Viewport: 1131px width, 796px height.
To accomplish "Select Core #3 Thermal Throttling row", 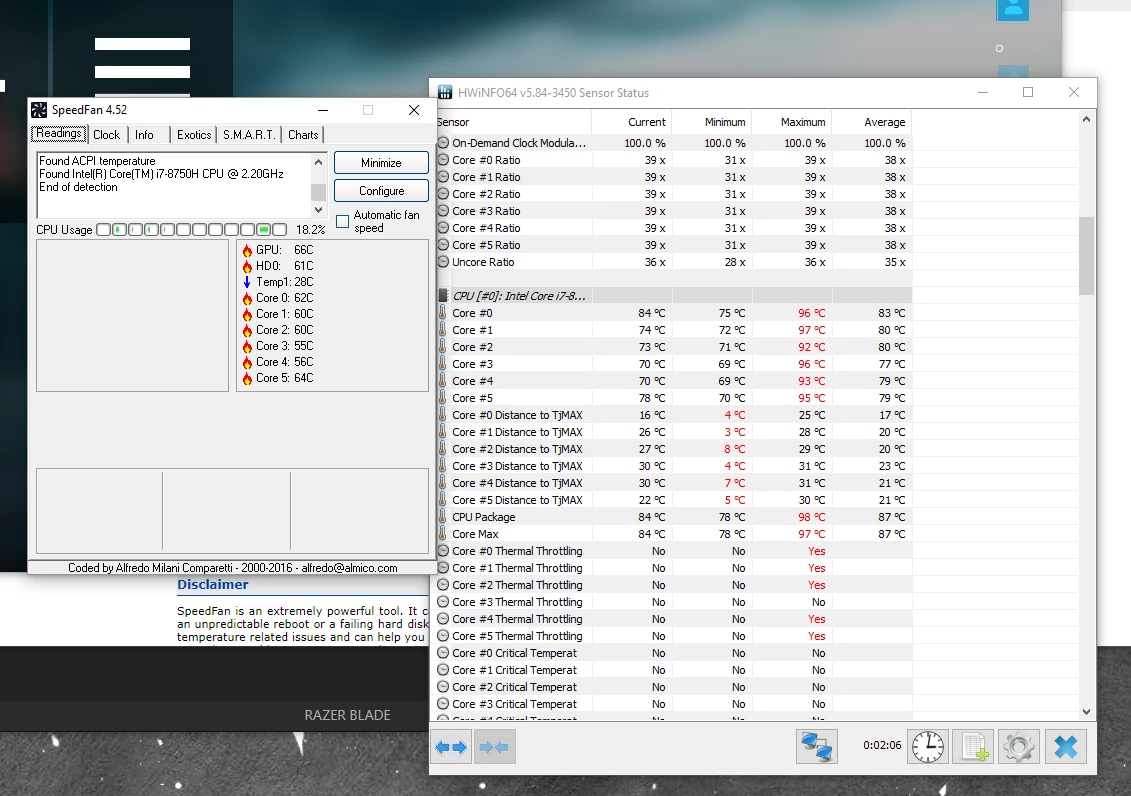I will pos(674,602).
